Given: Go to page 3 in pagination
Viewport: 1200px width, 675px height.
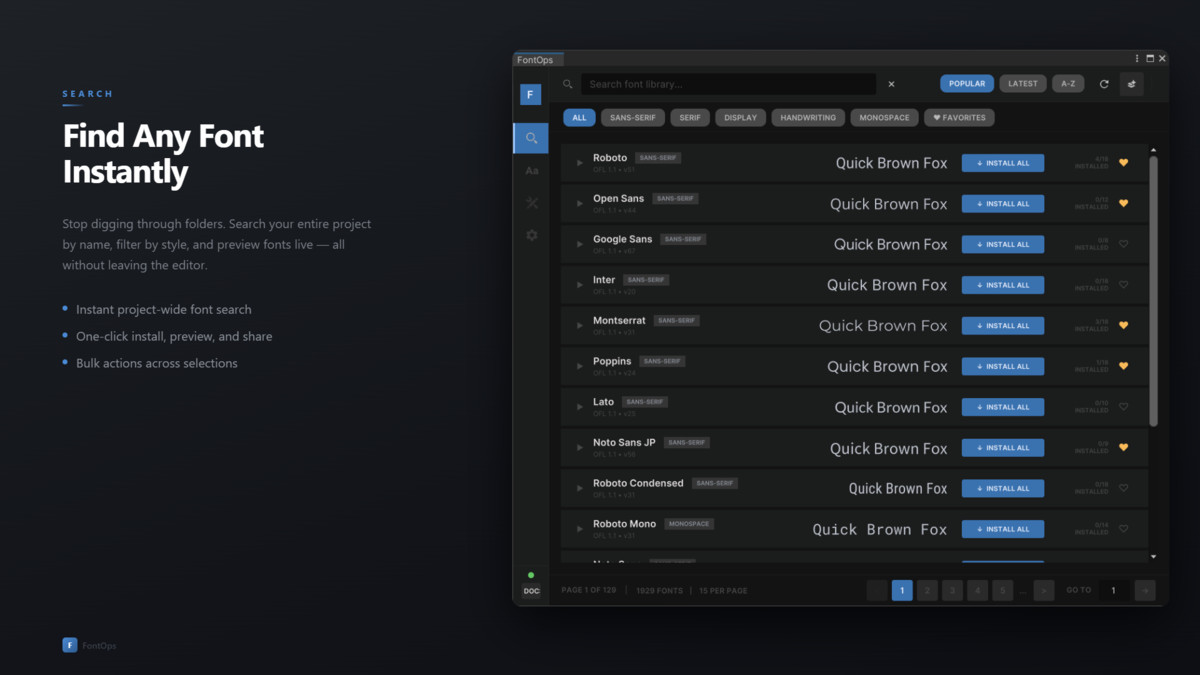Looking at the screenshot, I should click(x=953, y=591).
